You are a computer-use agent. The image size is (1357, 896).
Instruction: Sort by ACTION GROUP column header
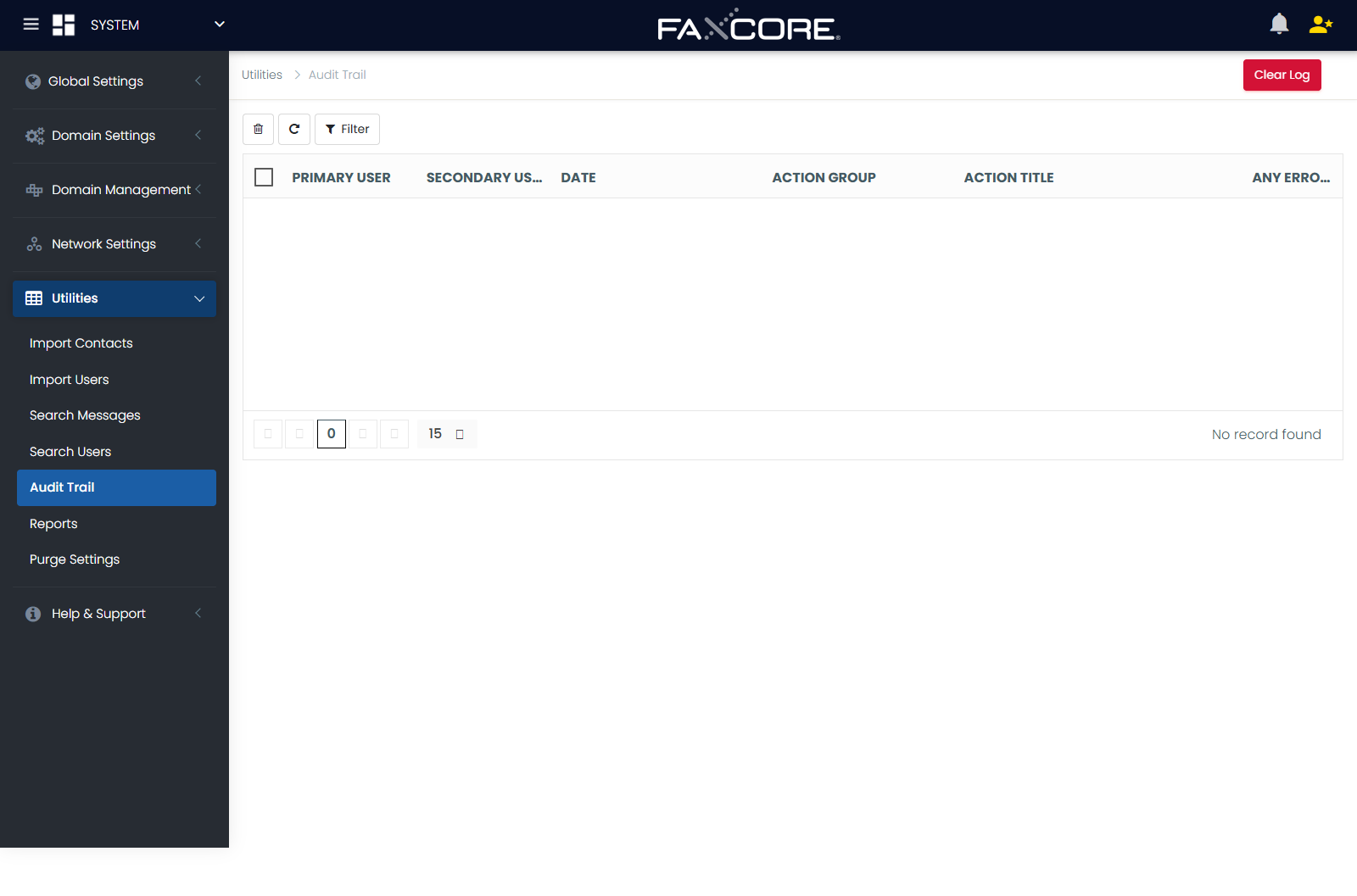tap(824, 177)
